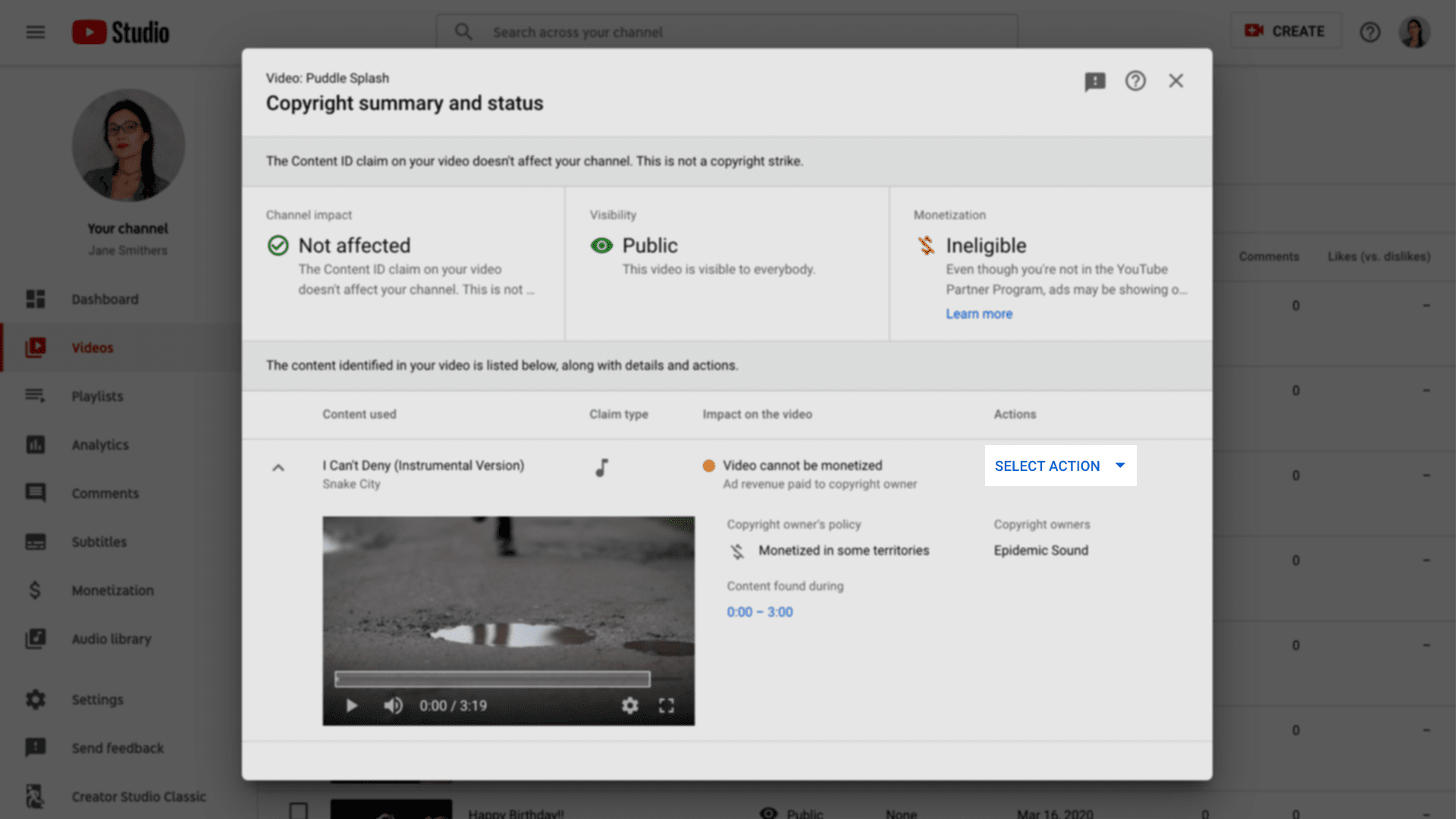The height and width of the screenshot is (819, 1456).
Task: Click the Analytics chart icon
Action: [36, 444]
